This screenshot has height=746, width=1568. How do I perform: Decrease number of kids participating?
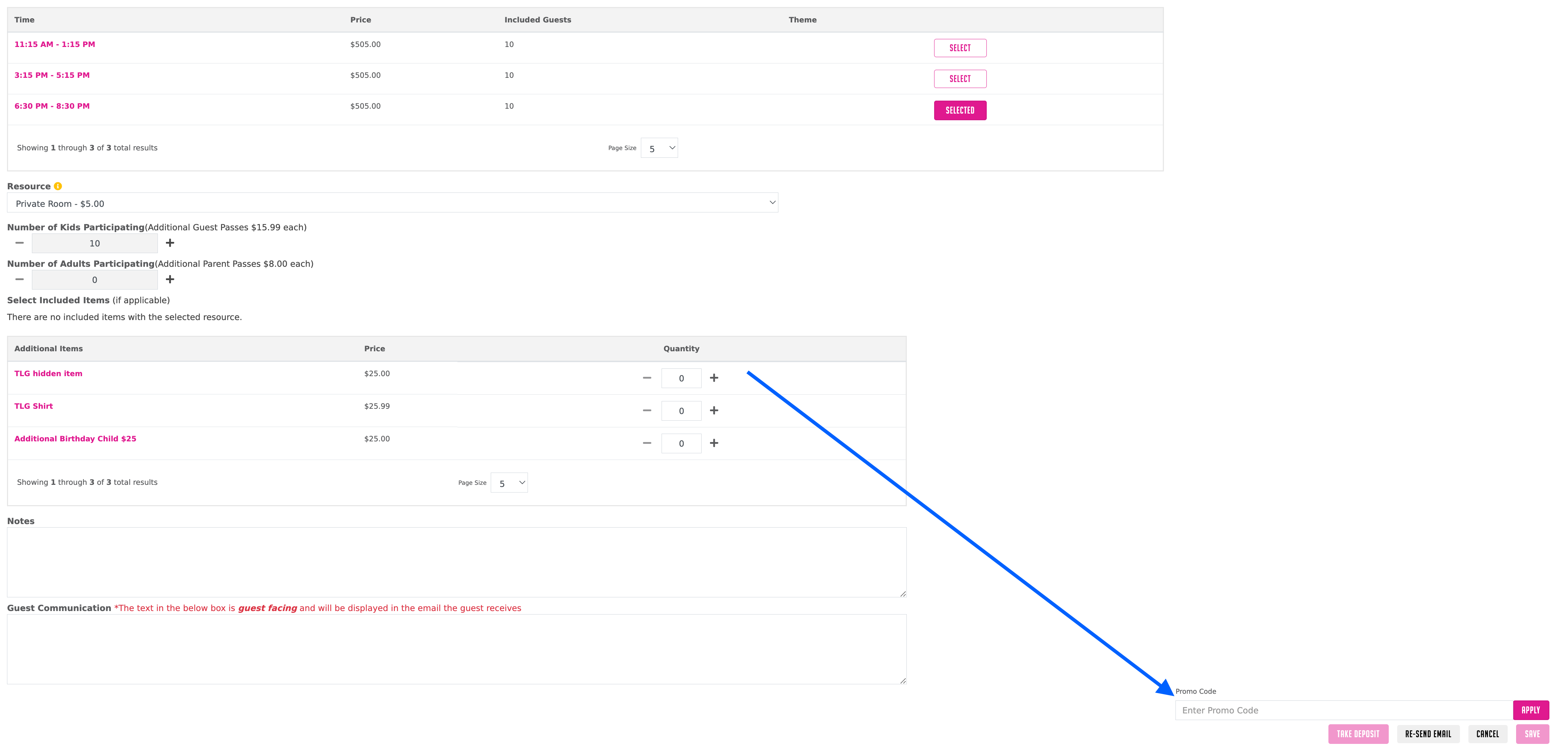point(20,243)
